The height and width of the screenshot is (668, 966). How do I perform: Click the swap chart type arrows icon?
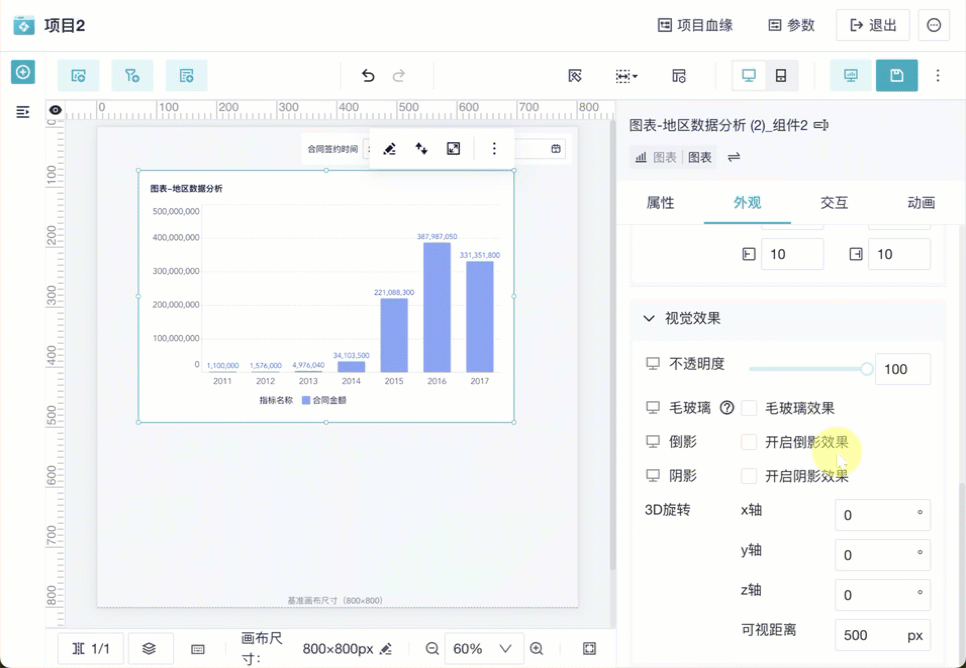(x=734, y=157)
